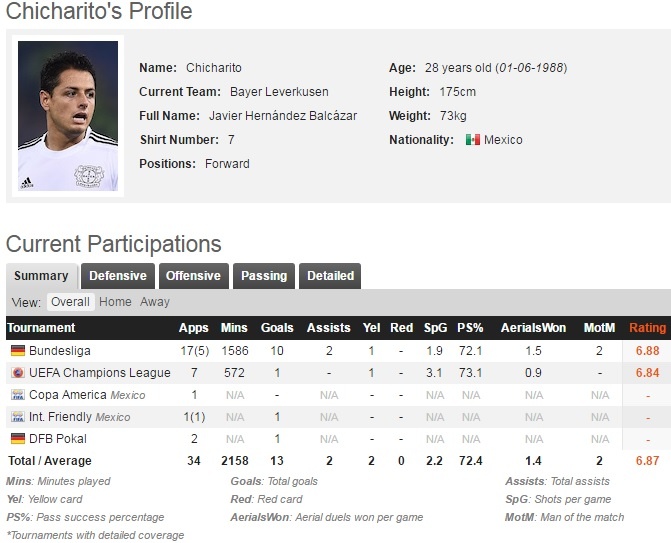Open the Passing statistics tab

tap(264, 276)
